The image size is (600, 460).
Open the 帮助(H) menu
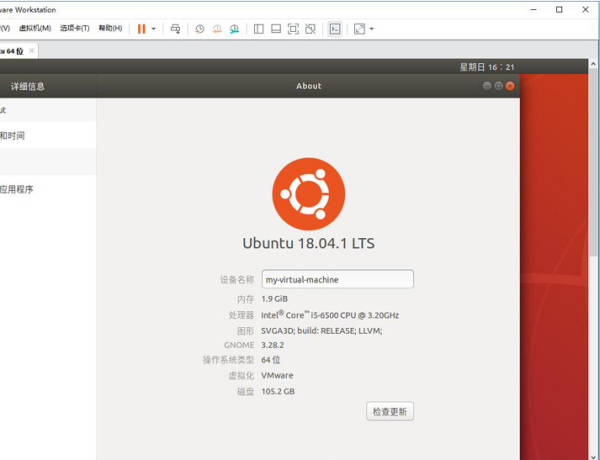(x=110, y=28)
